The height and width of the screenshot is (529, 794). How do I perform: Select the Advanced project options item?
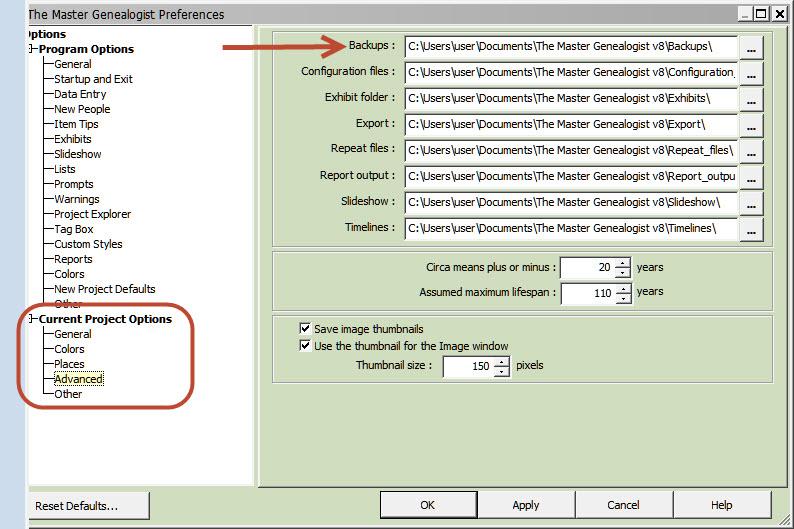click(78, 379)
